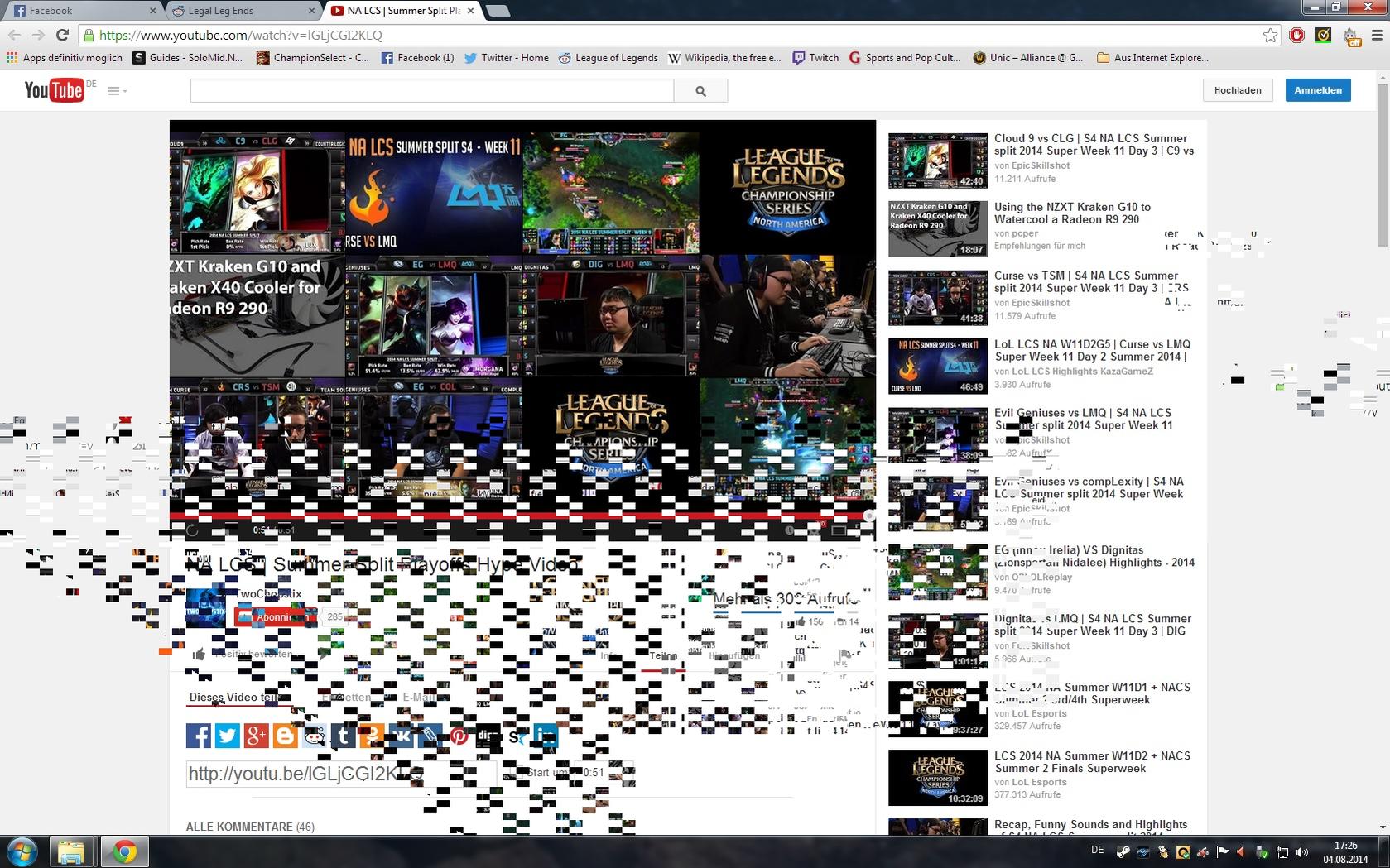Share video via Google+ icon

(257, 735)
